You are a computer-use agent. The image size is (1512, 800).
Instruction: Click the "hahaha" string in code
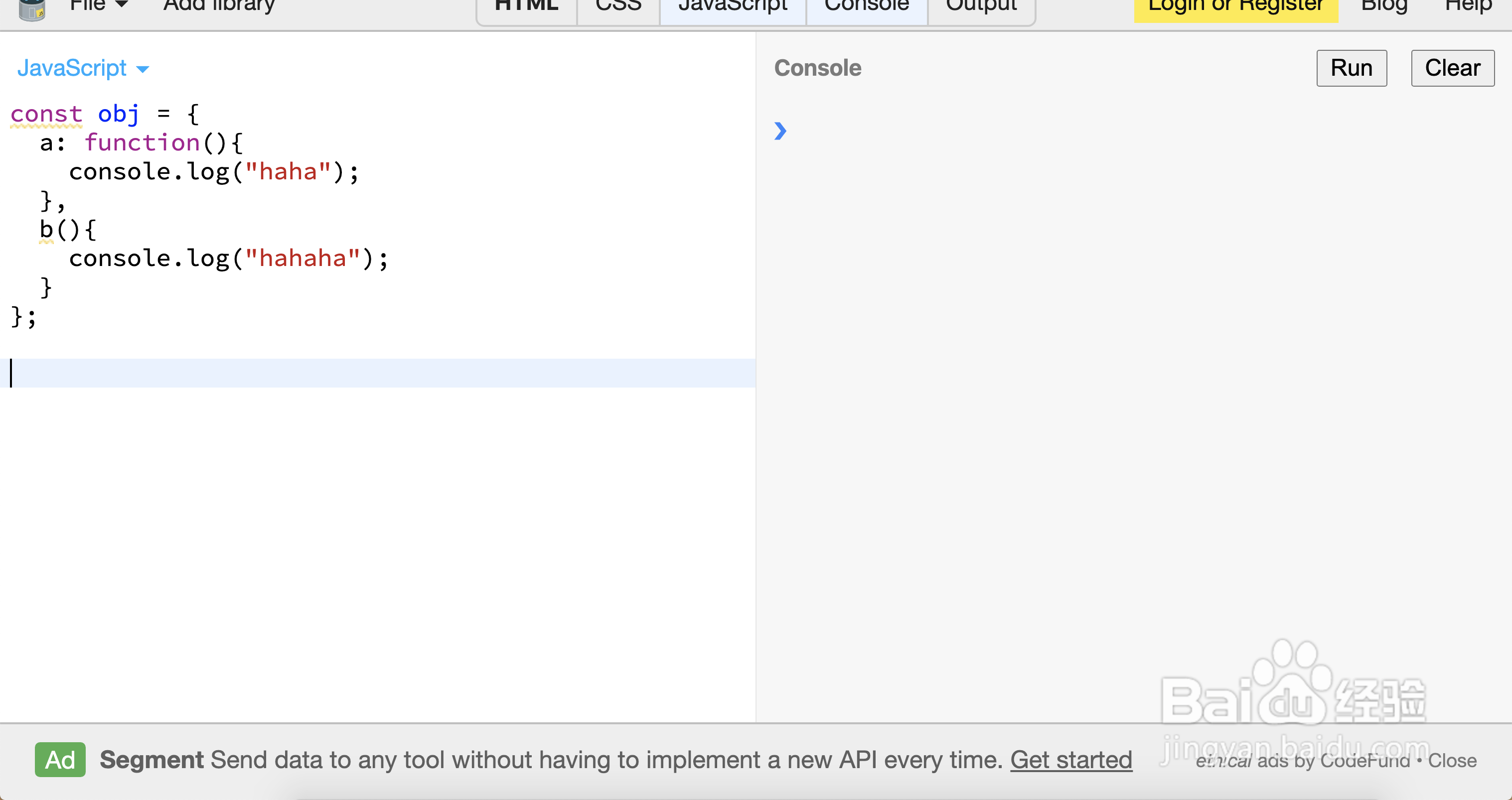point(302,259)
